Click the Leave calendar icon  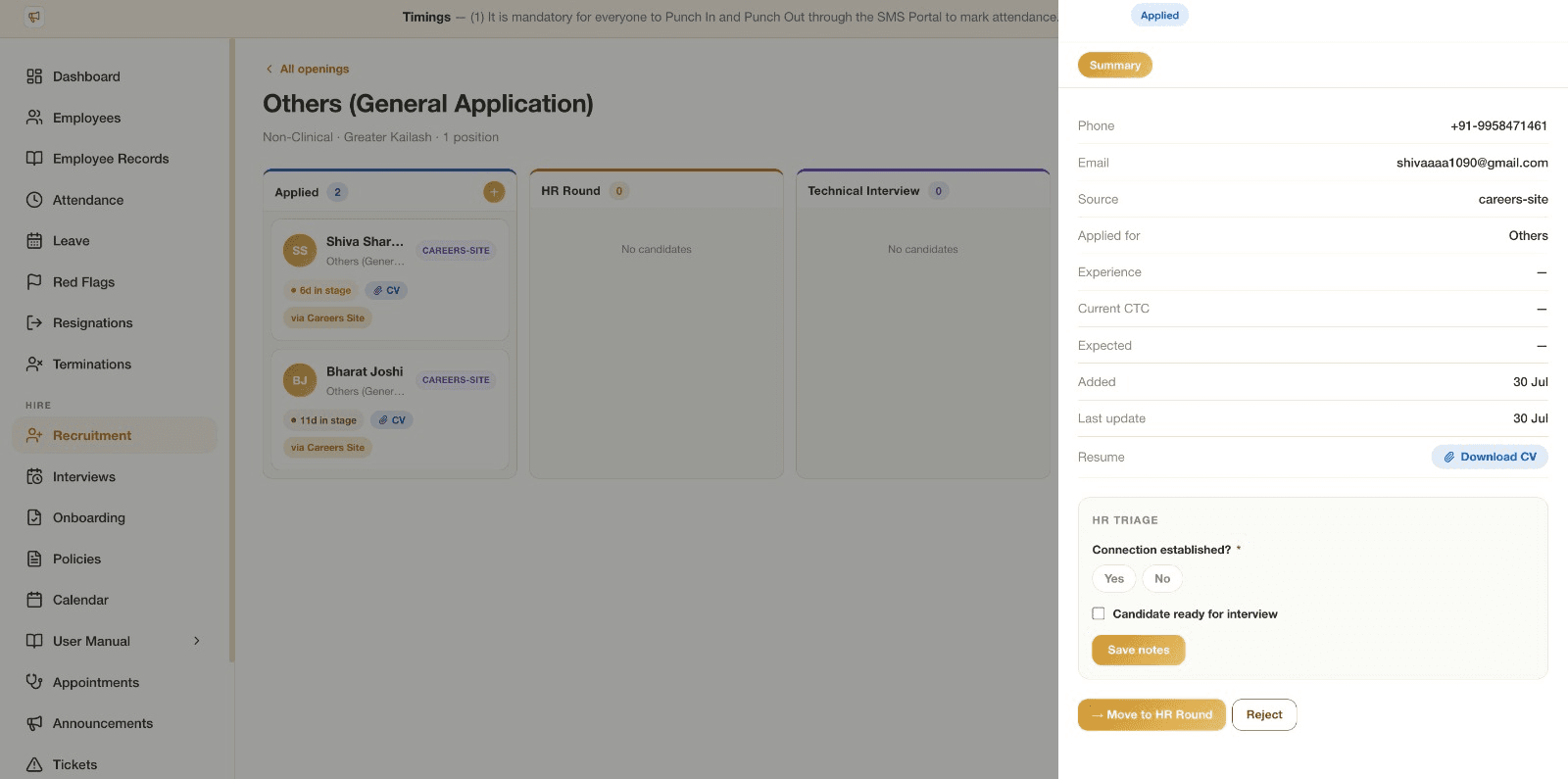pyautogui.click(x=34, y=241)
